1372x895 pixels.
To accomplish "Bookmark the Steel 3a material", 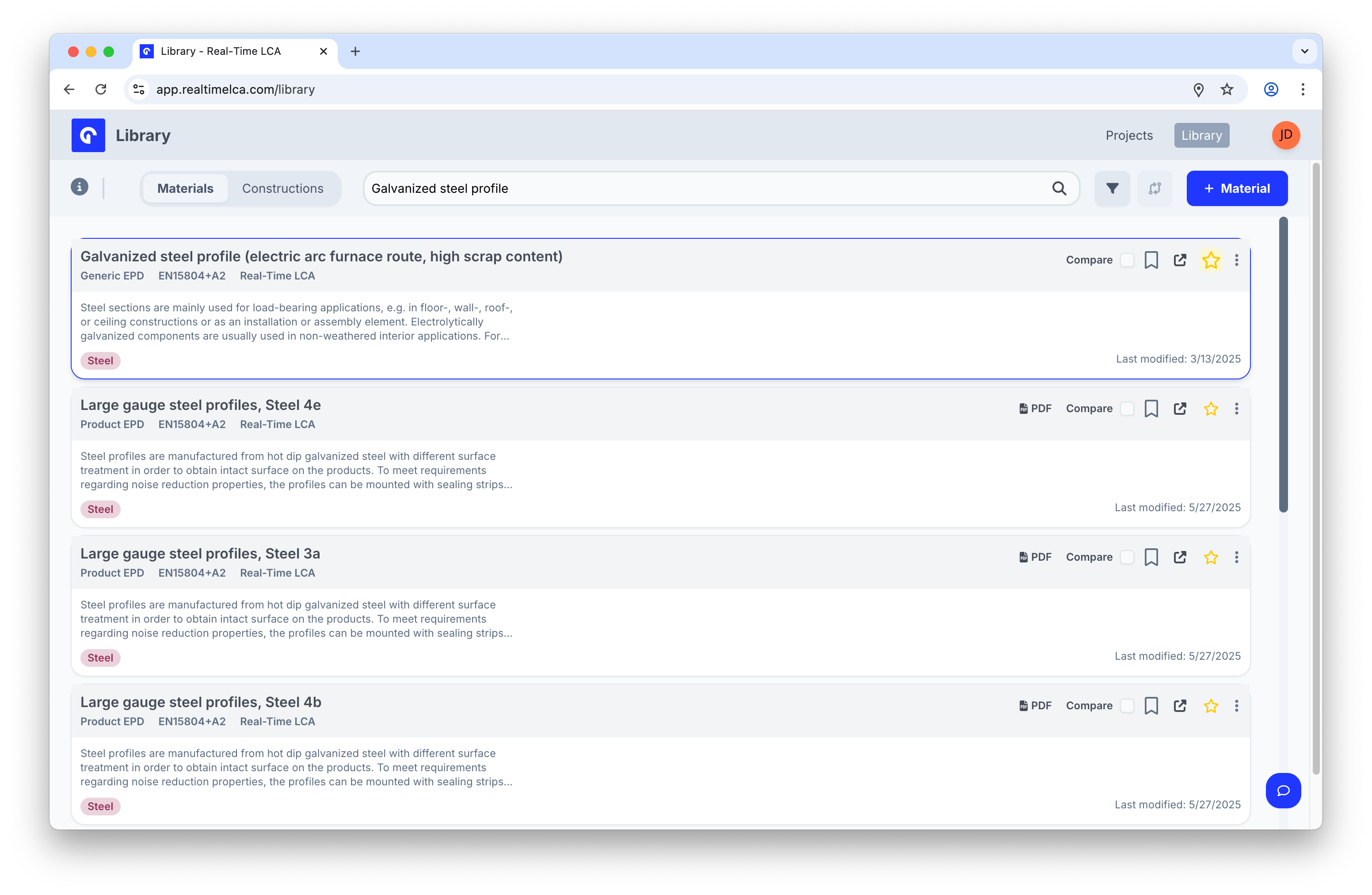I will point(1151,558).
